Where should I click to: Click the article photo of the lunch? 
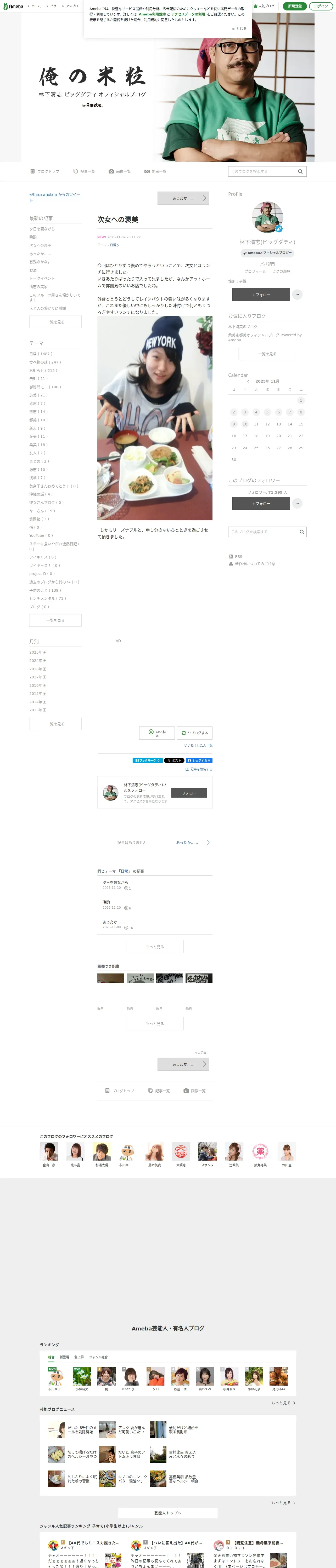[155, 418]
